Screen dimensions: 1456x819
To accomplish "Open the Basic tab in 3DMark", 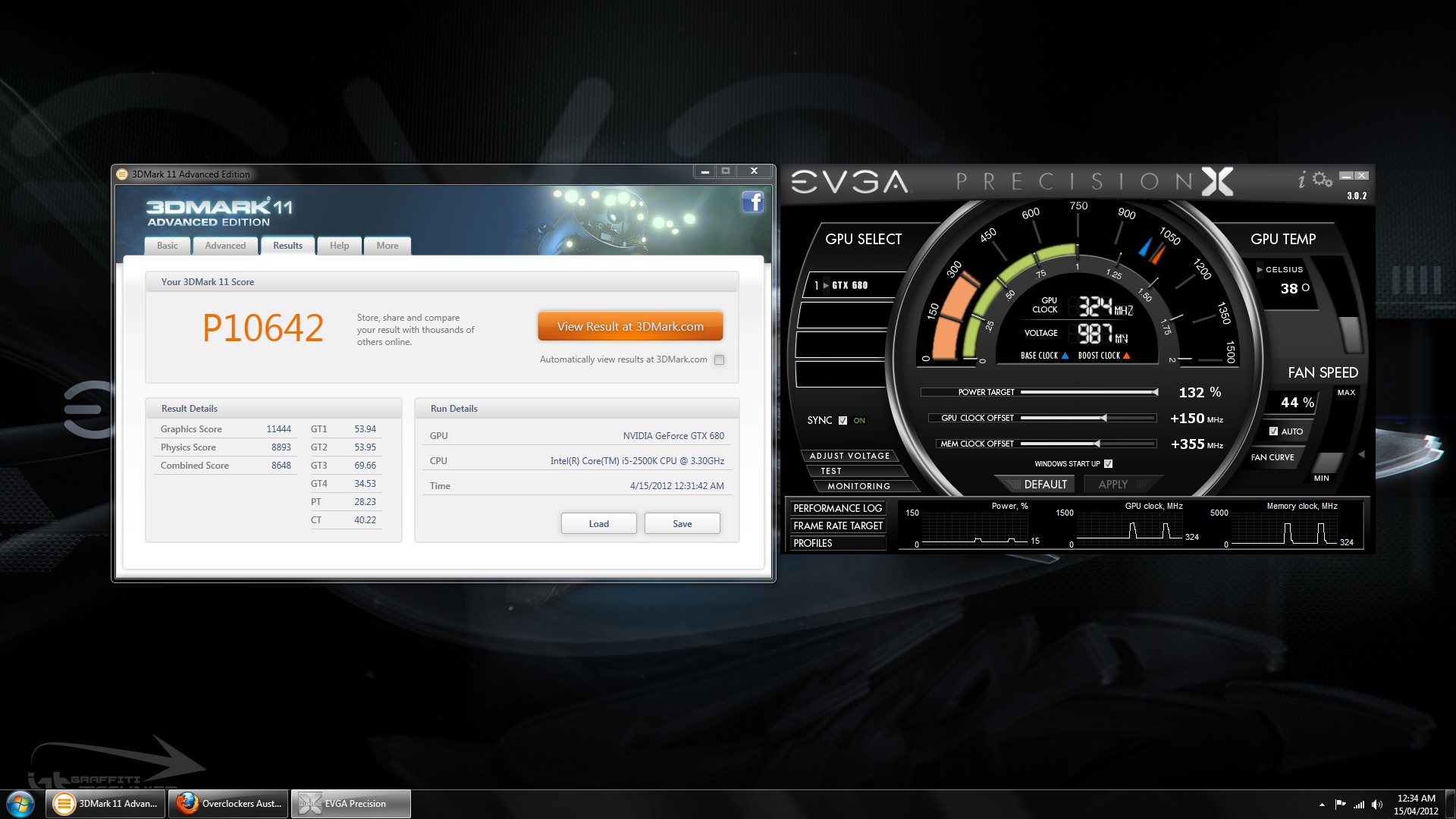I will 168,246.
